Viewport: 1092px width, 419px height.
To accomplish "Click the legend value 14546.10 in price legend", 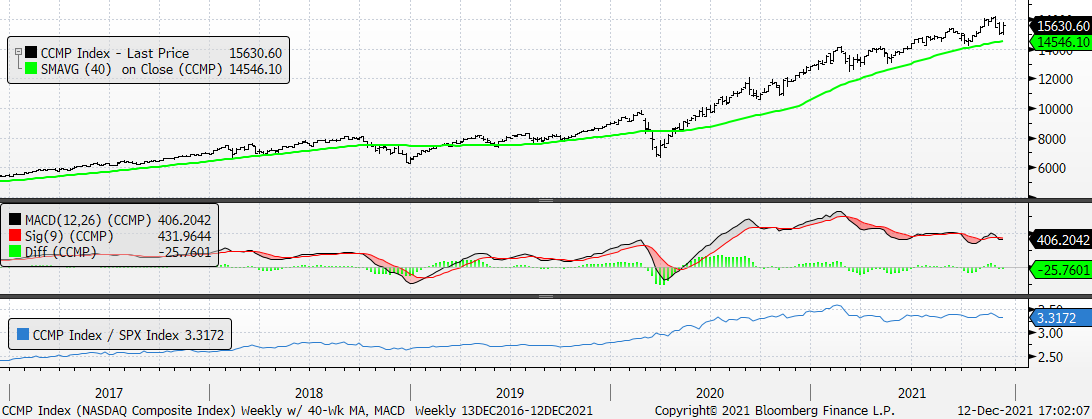I will tap(256, 69).
